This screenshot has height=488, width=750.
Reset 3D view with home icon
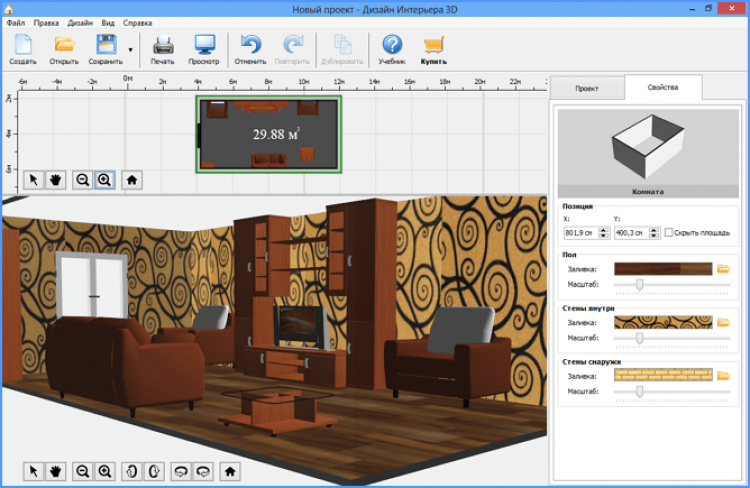[x=230, y=470]
